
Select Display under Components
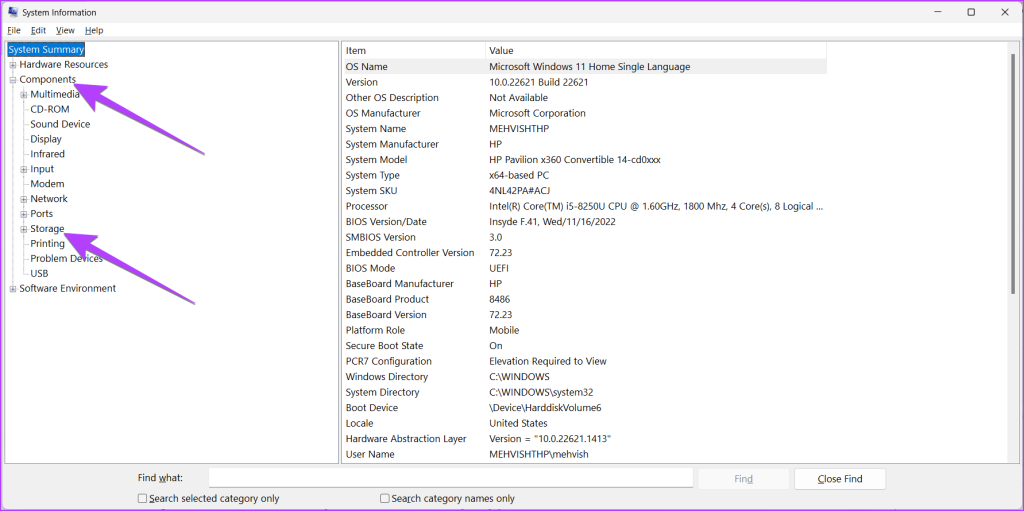tap(46, 139)
